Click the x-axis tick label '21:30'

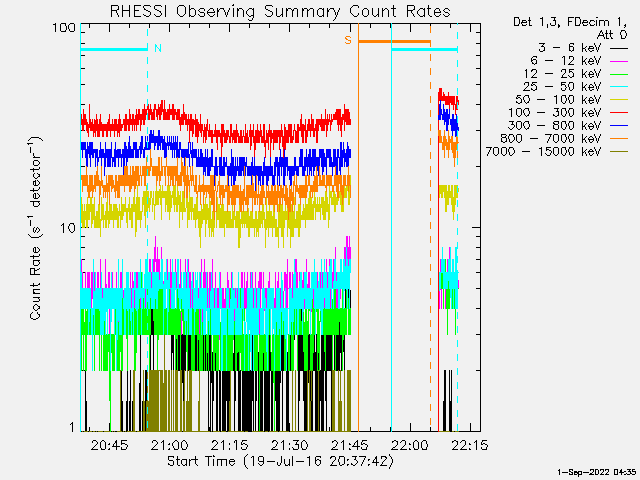(289, 445)
